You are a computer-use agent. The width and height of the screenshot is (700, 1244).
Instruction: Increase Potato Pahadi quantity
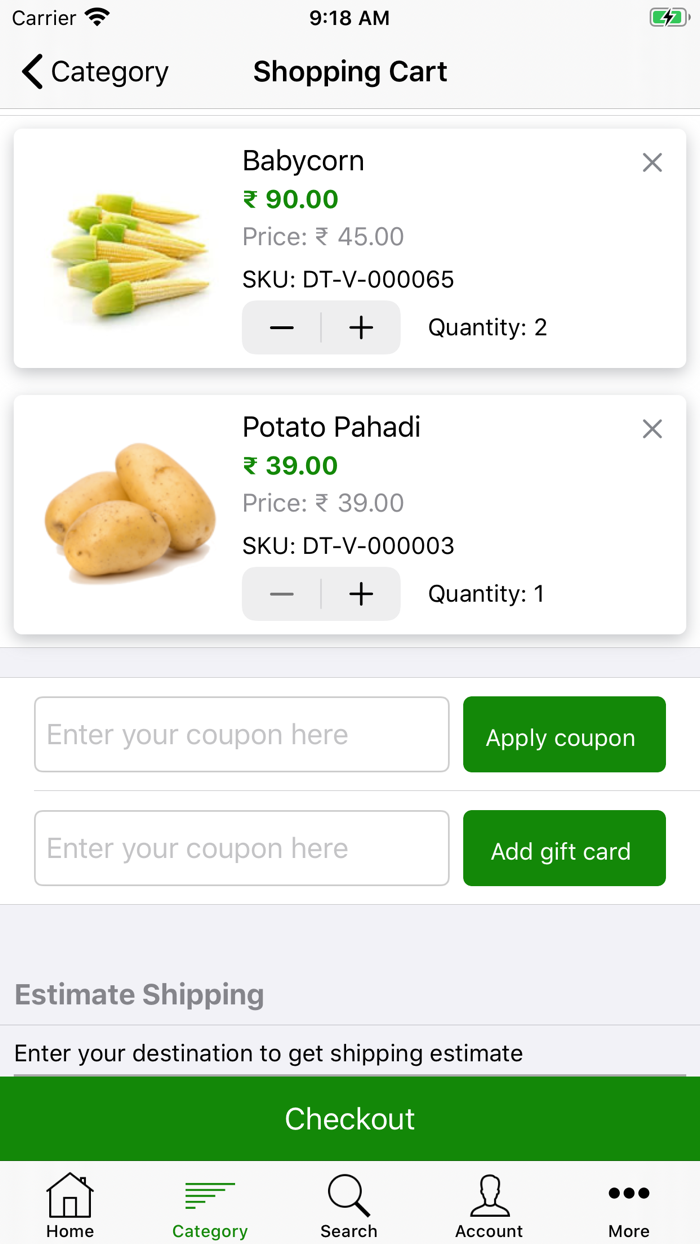361,594
